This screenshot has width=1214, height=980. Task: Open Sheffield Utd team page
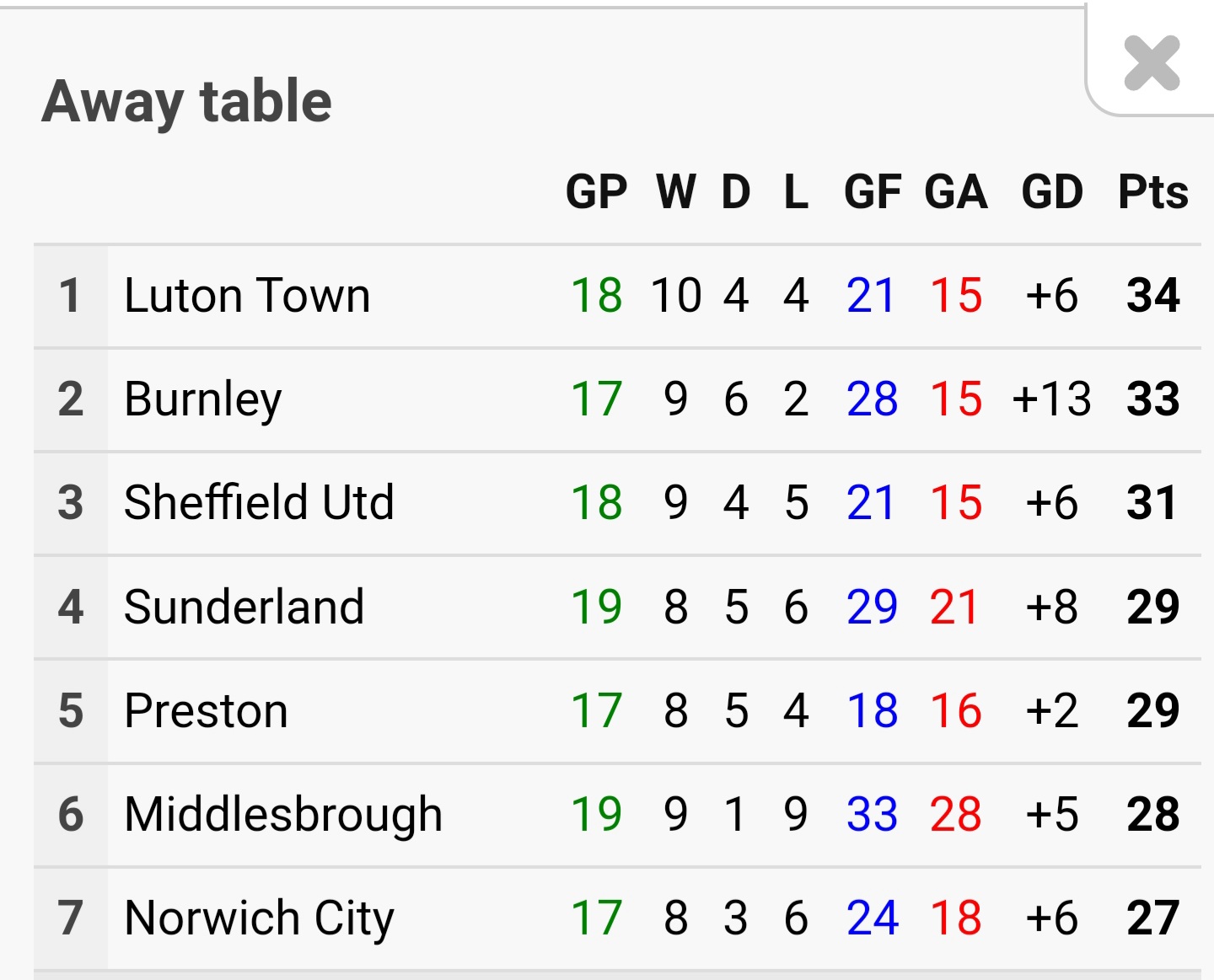point(259,503)
